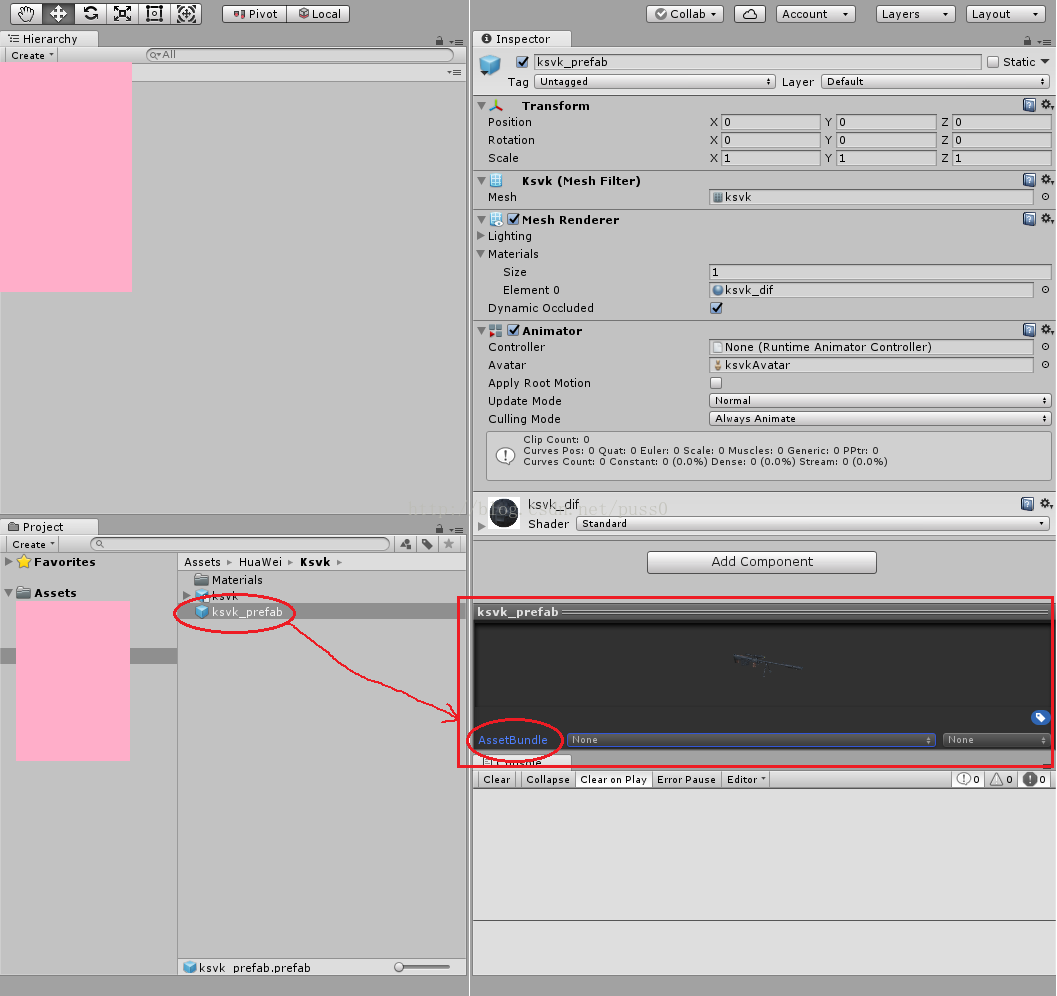Open Mesh Filter gear settings
The height and width of the screenshot is (996, 1057).
[1046, 180]
